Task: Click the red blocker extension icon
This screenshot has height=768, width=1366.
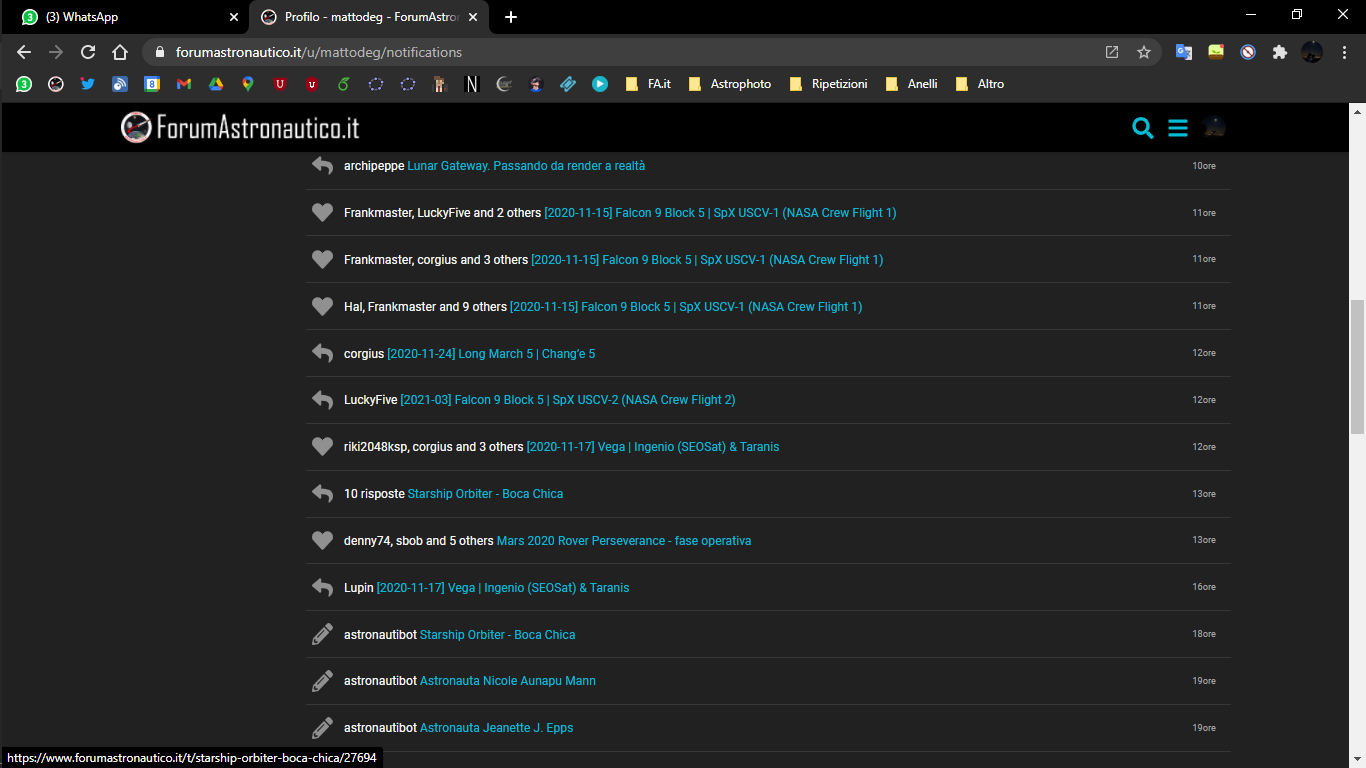Action: coord(1248,52)
